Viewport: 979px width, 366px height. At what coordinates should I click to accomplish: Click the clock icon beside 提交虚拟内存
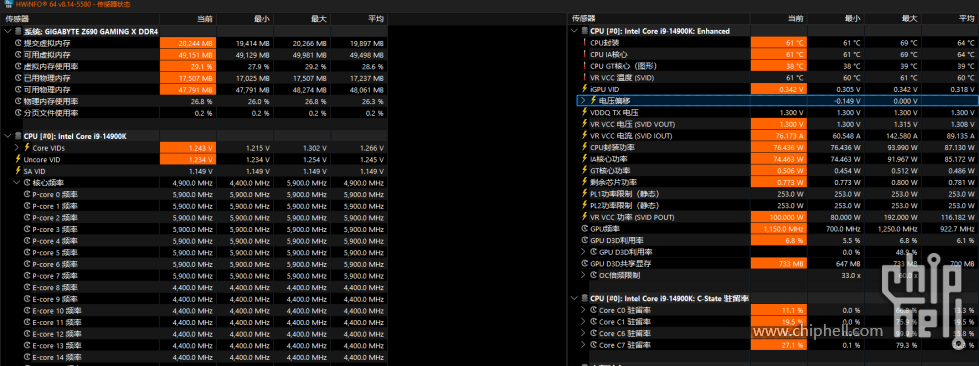coord(18,43)
